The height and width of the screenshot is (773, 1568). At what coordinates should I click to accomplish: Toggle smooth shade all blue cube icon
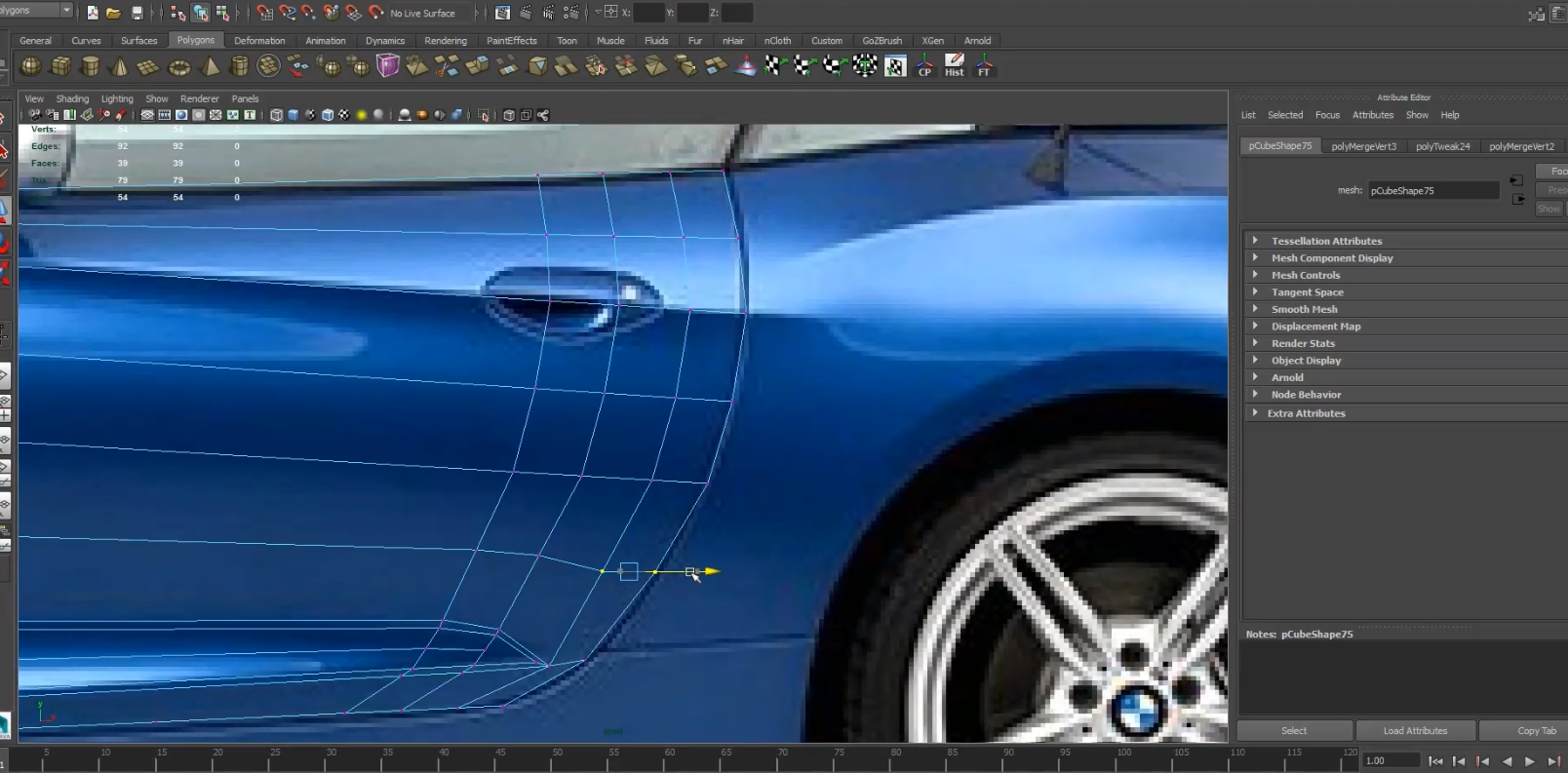(293, 115)
